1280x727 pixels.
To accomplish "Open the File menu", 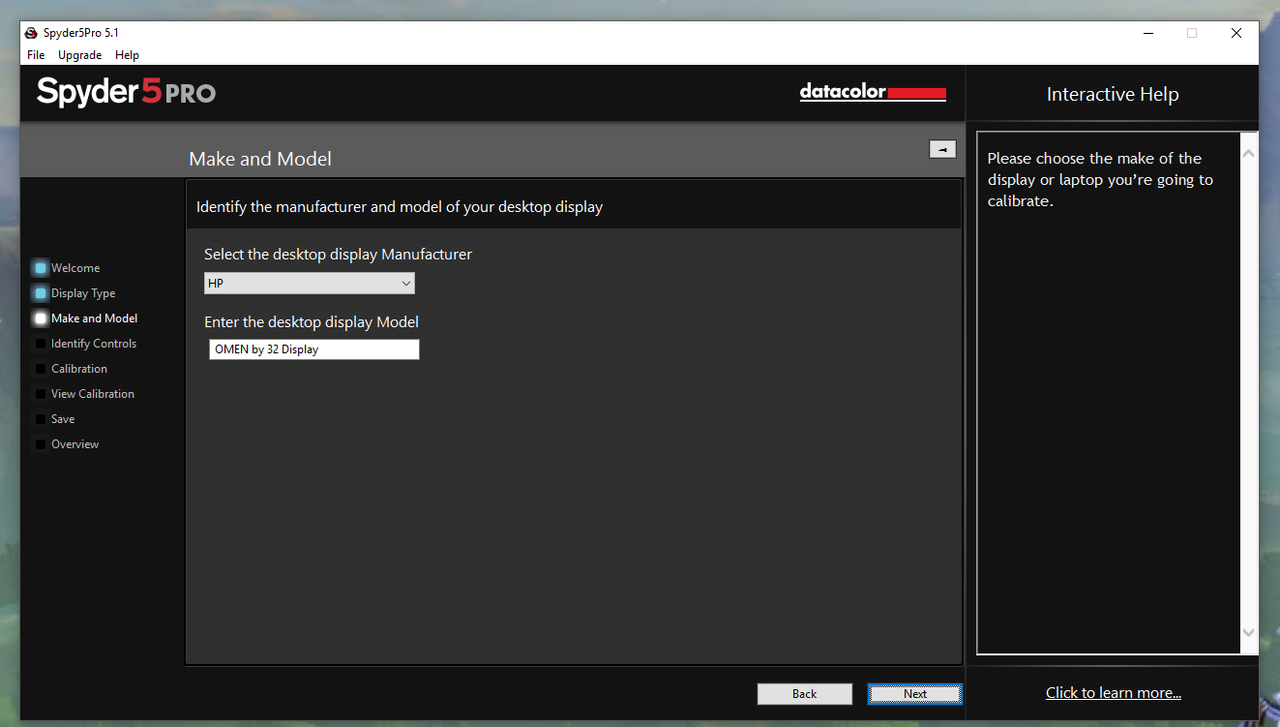I will coord(36,55).
